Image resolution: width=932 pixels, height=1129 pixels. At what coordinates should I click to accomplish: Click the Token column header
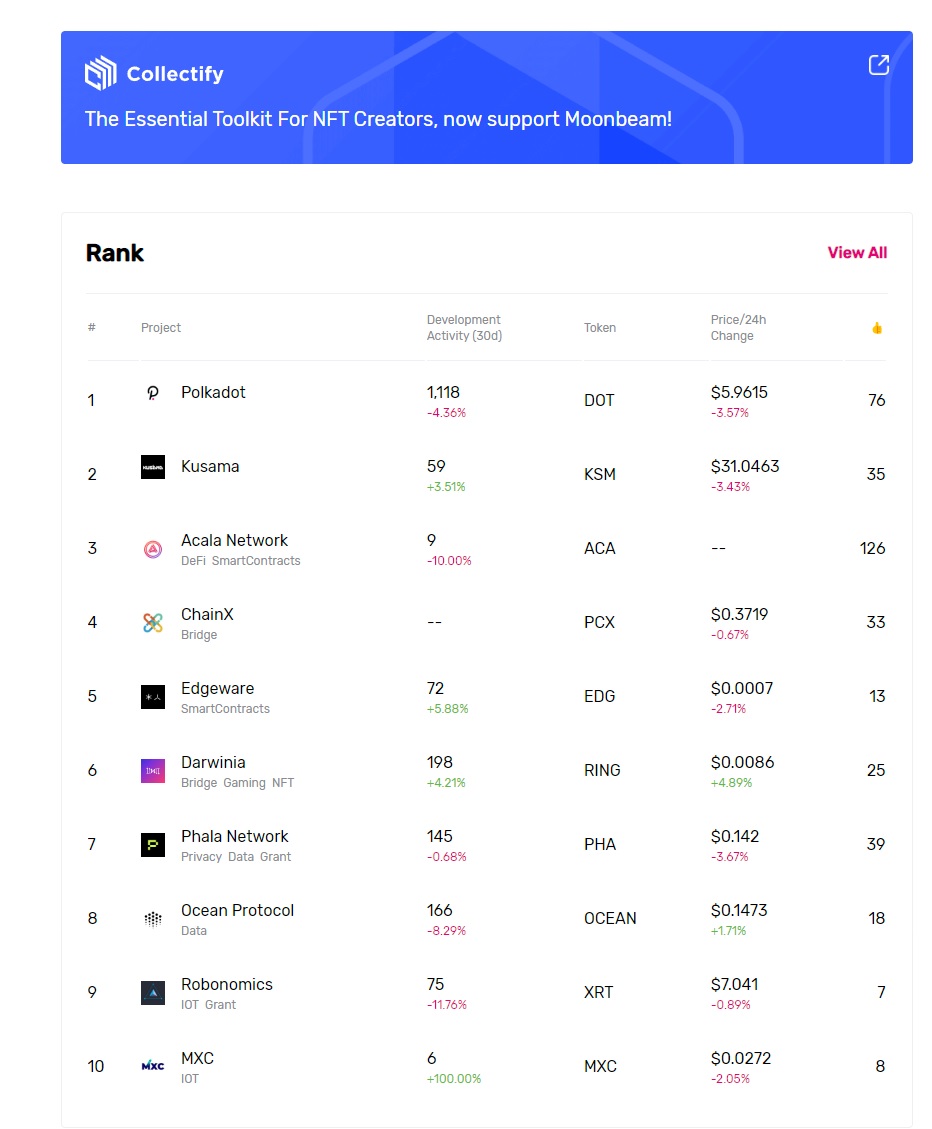[600, 328]
